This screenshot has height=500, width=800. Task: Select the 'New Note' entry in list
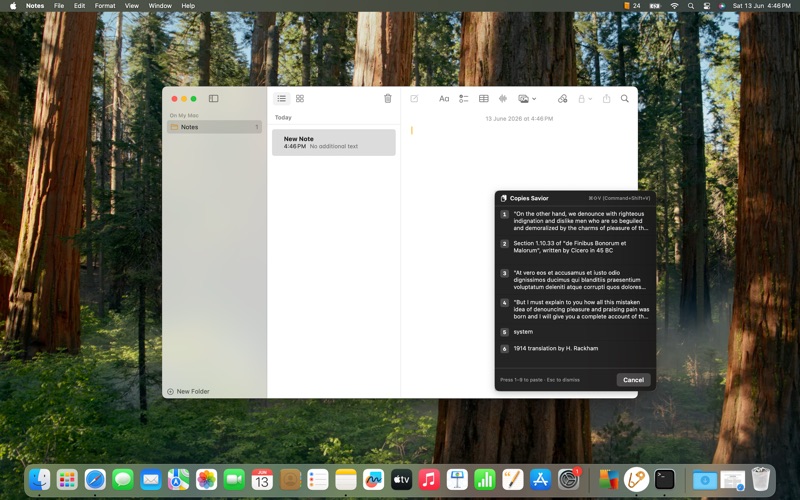tap(334, 142)
